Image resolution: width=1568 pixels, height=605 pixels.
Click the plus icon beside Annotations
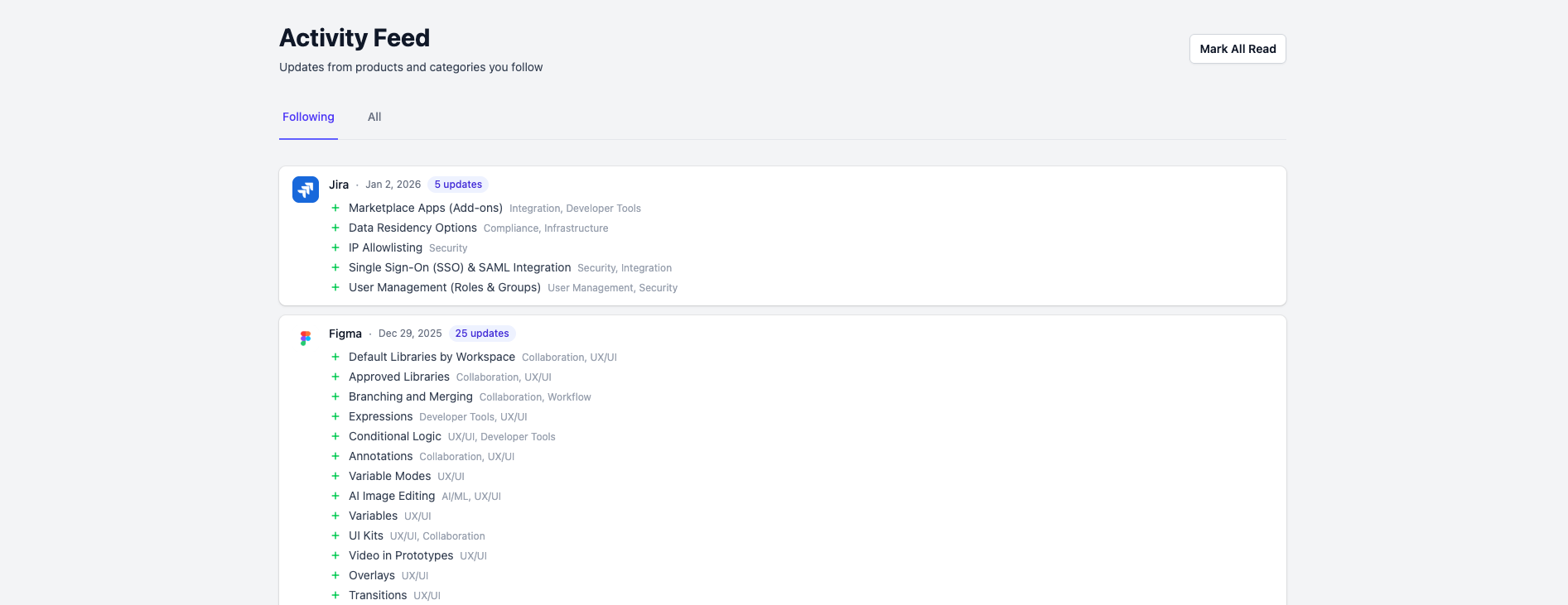335,456
